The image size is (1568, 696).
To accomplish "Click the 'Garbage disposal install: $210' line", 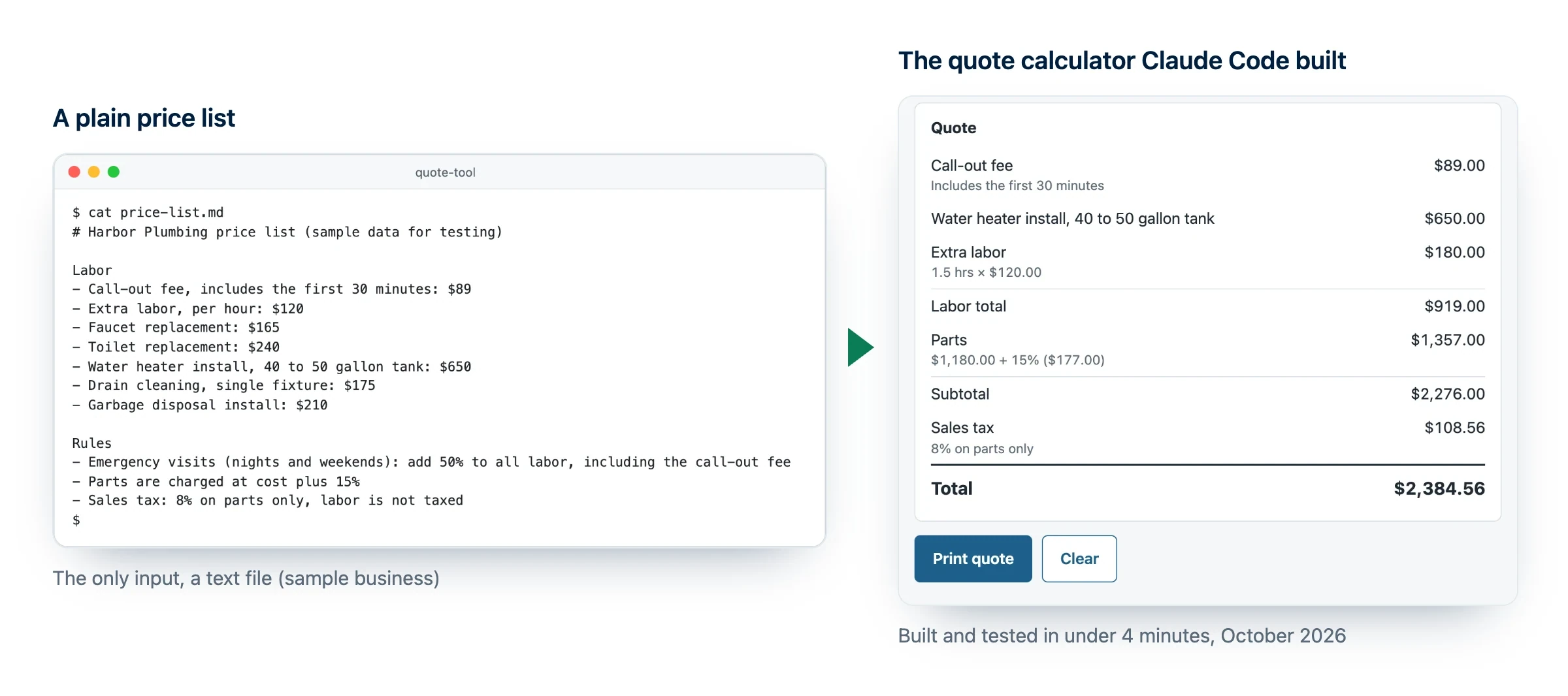I will (200, 405).
